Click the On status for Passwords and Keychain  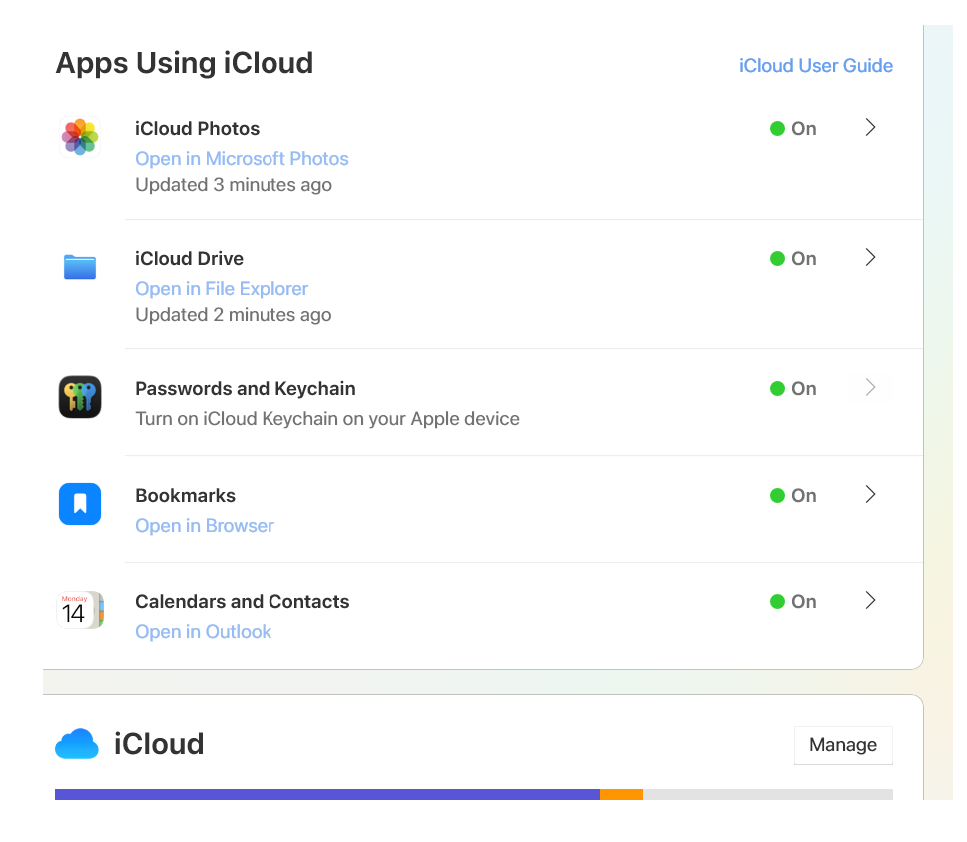[793, 389]
